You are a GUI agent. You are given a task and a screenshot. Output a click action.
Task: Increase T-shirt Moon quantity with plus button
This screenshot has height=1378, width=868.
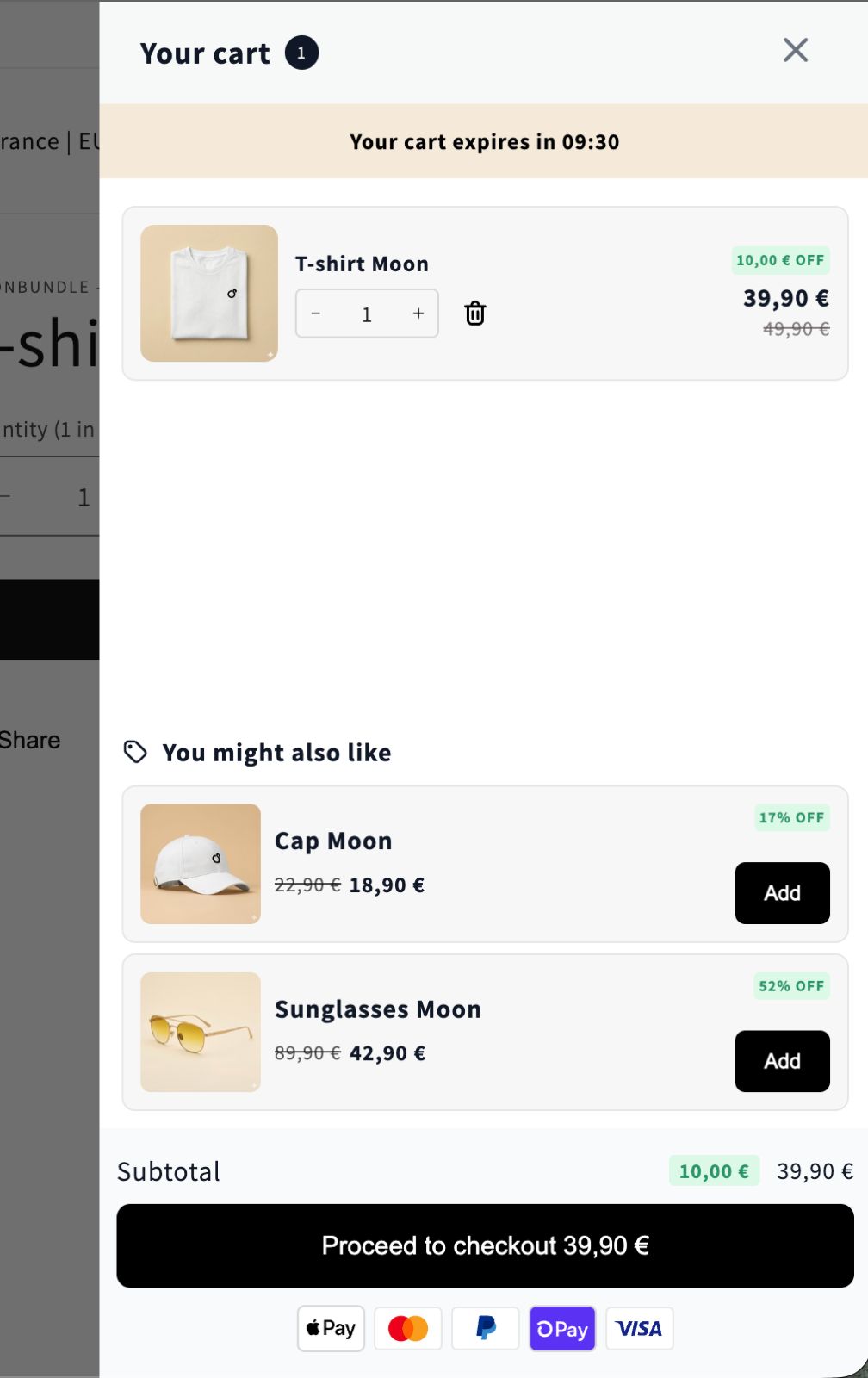point(418,313)
